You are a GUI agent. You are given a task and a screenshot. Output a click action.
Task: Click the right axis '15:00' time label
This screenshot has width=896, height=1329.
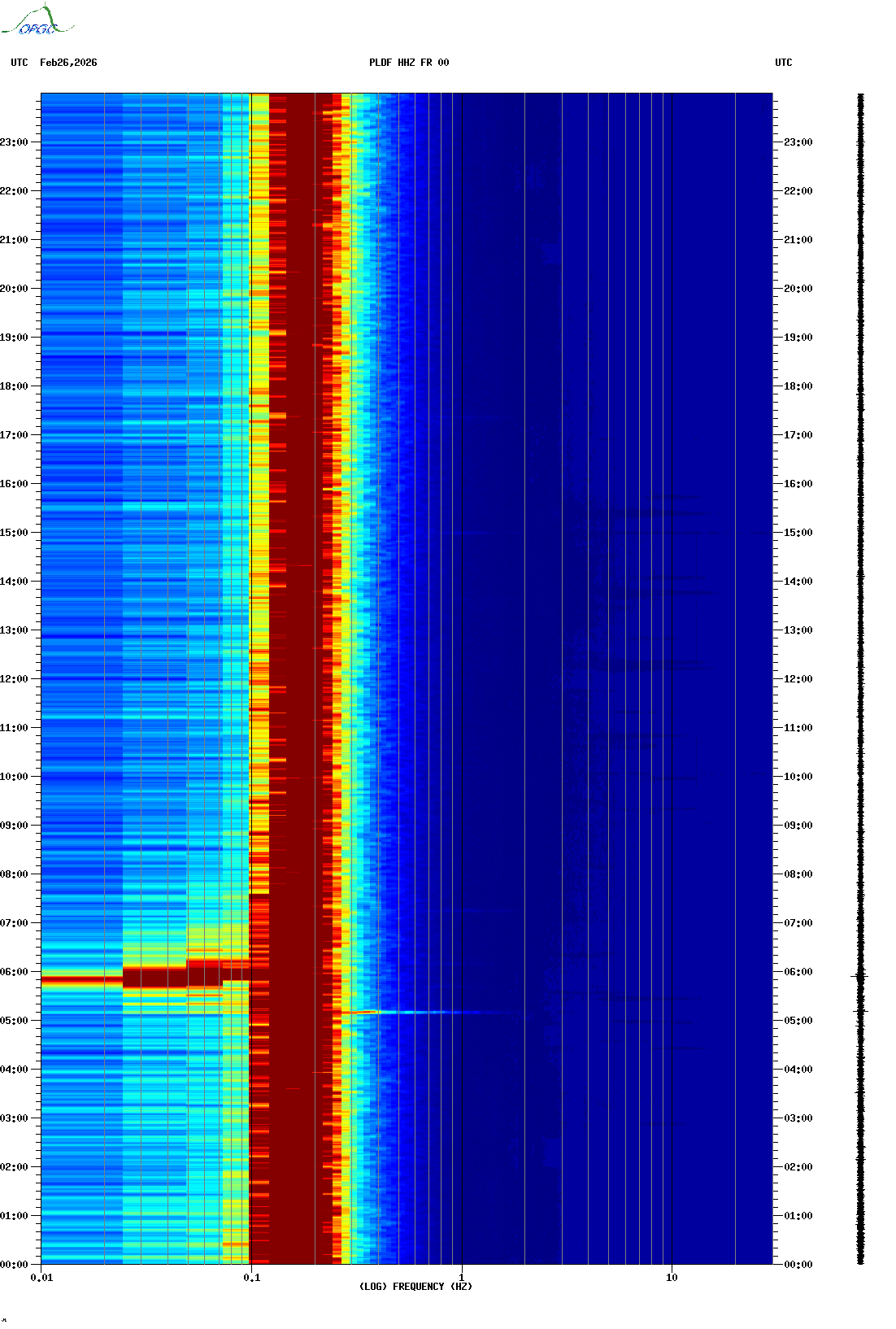click(798, 533)
